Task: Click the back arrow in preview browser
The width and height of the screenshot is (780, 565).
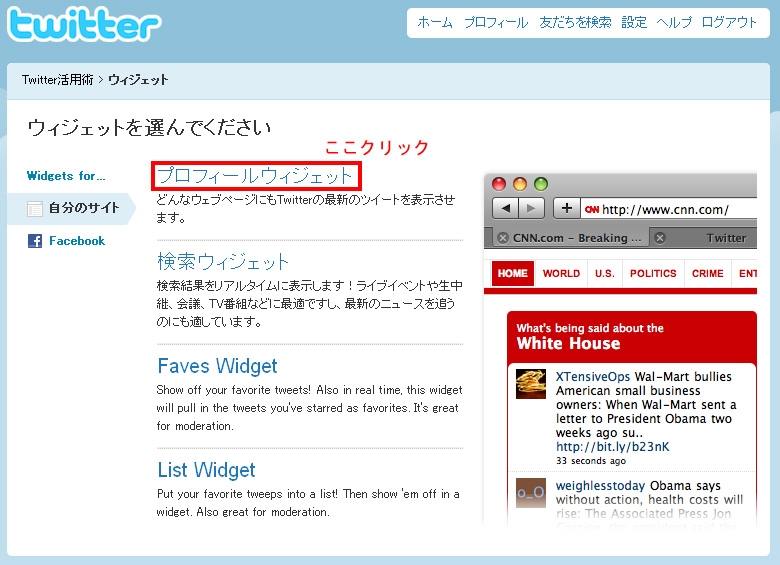Action: tap(505, 208)
